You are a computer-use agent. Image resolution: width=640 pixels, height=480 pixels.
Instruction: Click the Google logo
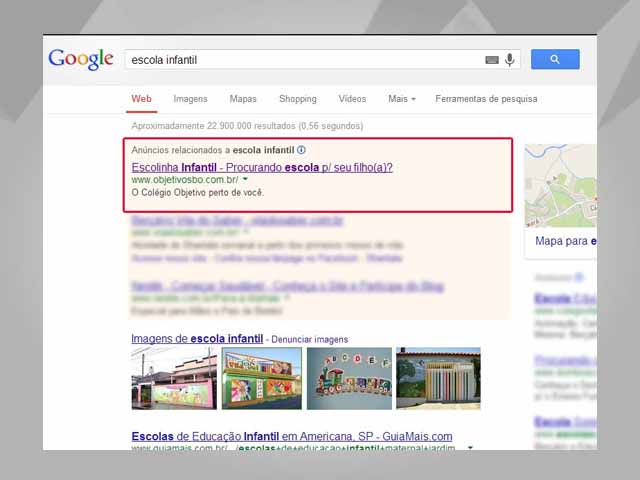pos(81,60)
